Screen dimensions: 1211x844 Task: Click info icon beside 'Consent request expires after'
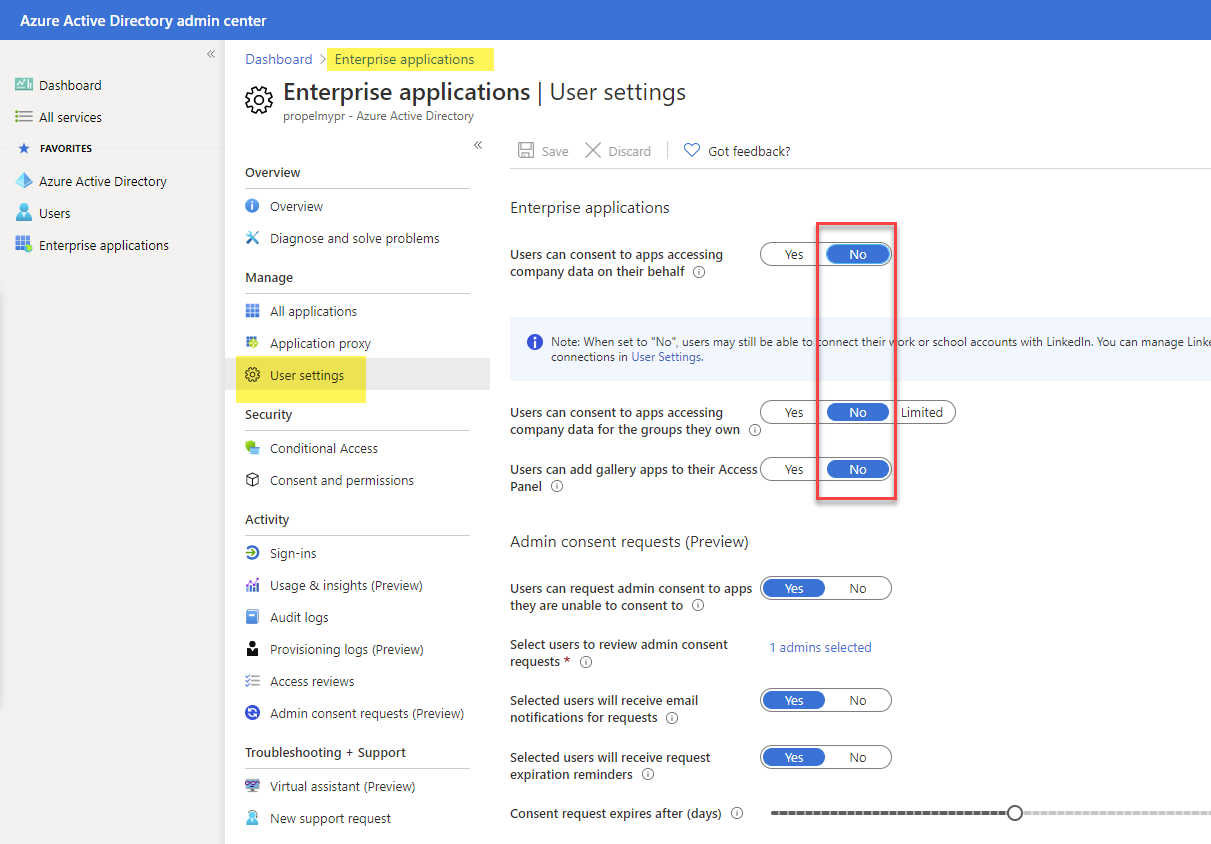(737, 813)
